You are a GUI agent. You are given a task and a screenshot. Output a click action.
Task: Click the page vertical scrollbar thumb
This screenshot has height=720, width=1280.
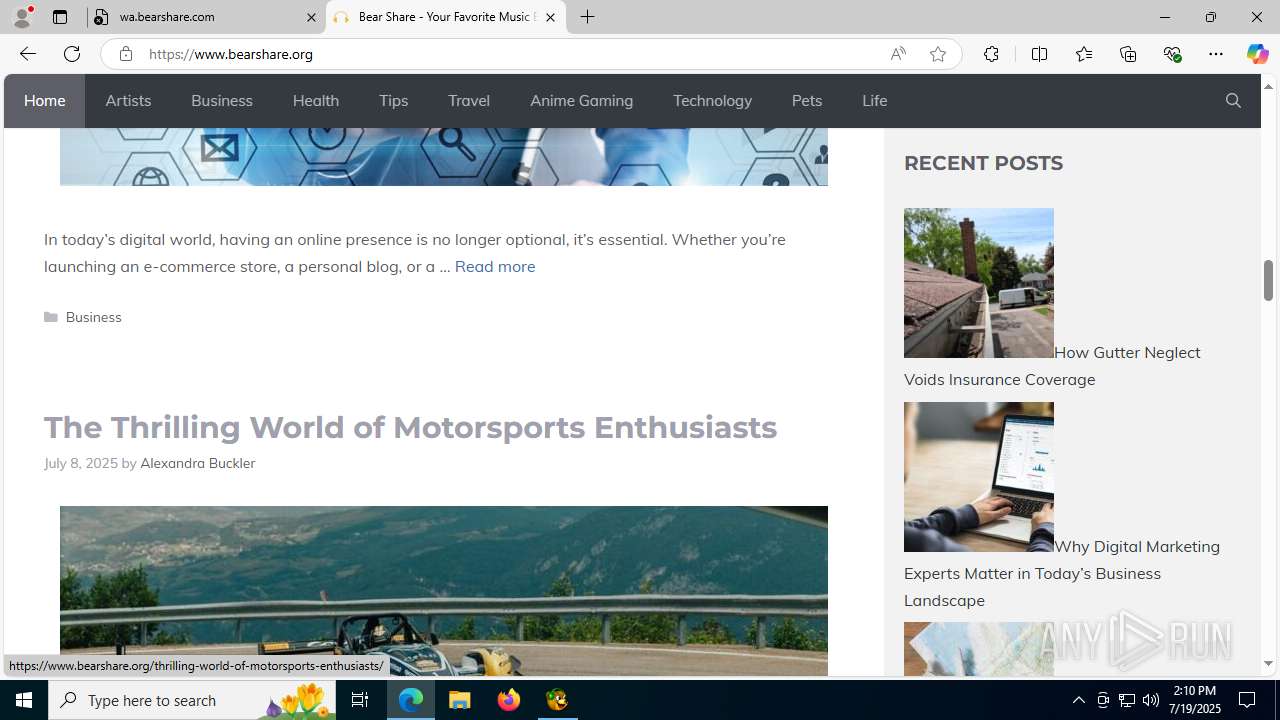tap(1268, 280)
